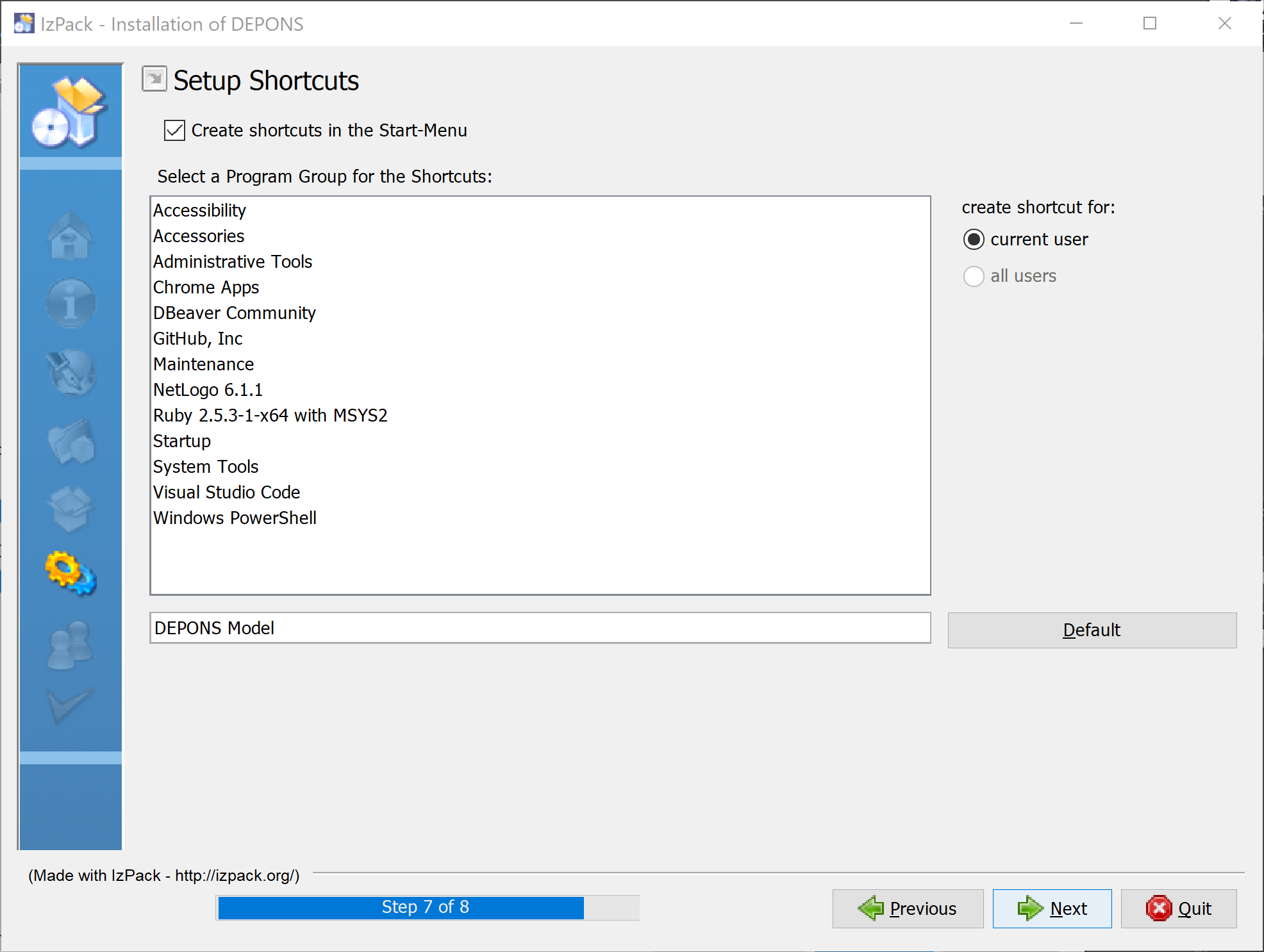Click the house step icon in sidebar
This screenshot has width=1264, height=952.
(70, 235)
